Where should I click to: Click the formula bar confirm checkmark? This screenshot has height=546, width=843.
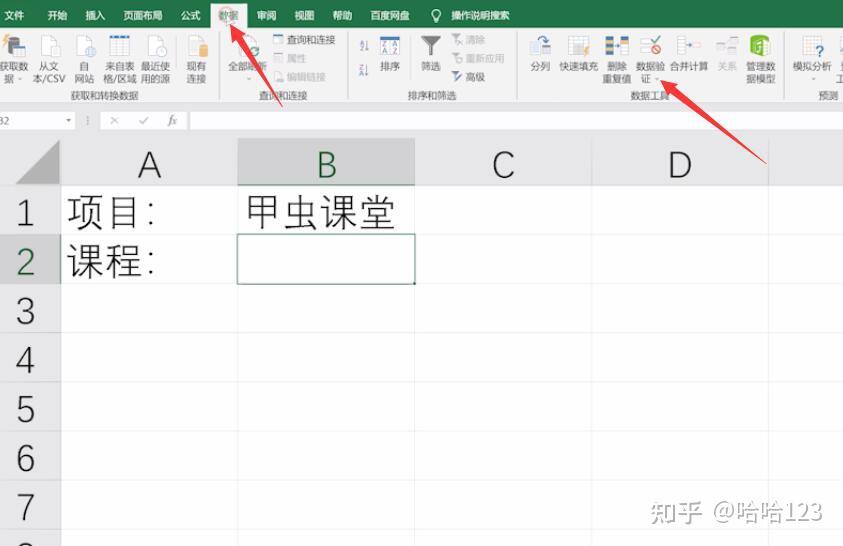point(144,120)
